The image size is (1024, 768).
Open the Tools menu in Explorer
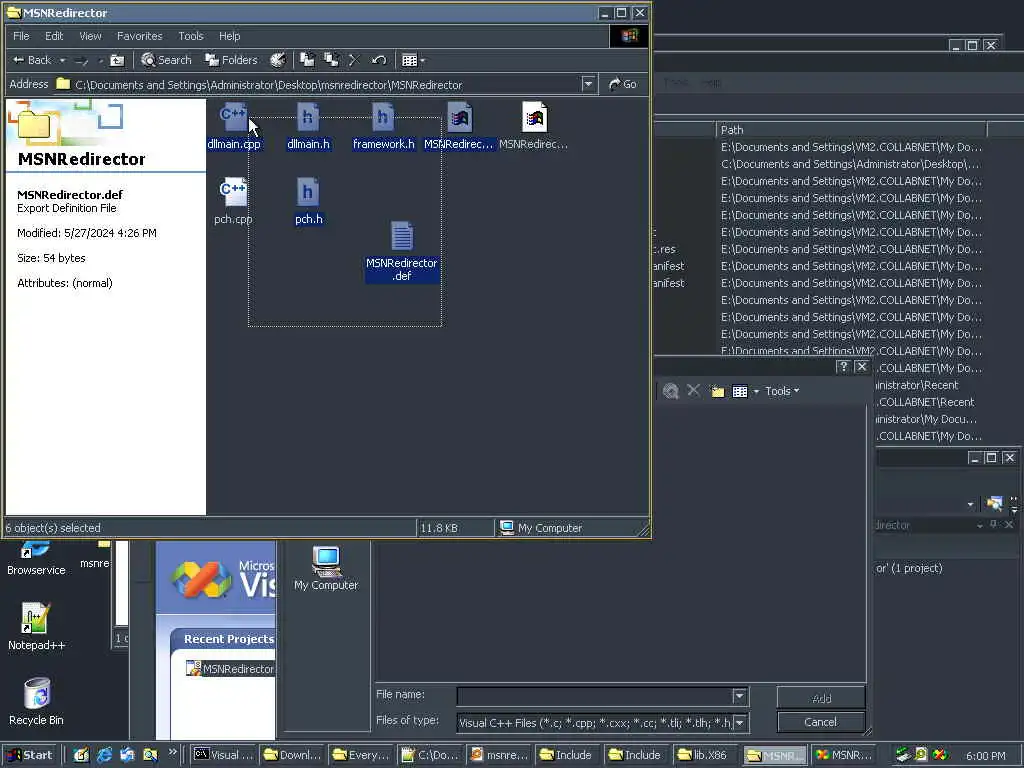click(x=191, y=36)
